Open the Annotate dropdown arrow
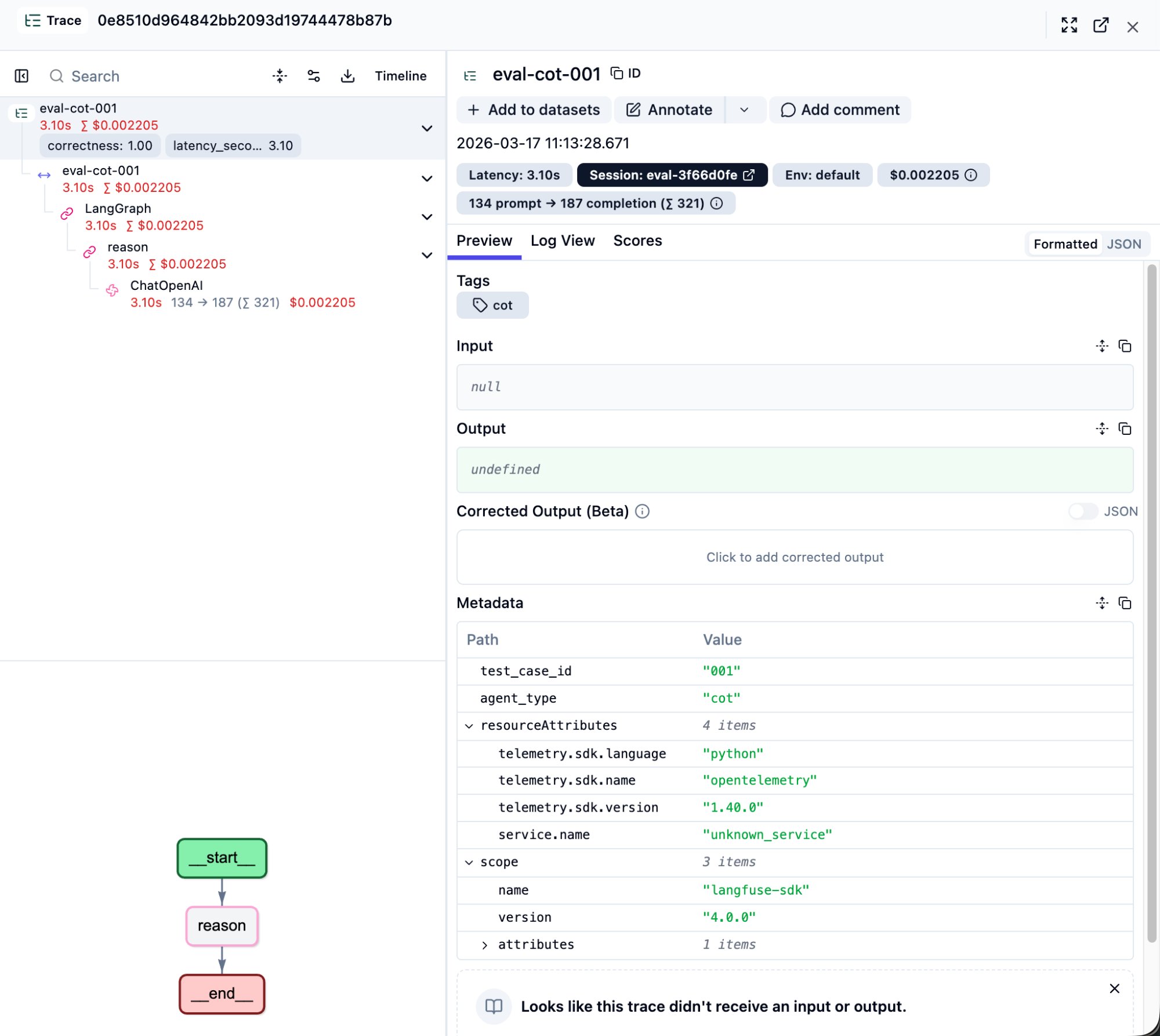 click(x=744, y=110)
